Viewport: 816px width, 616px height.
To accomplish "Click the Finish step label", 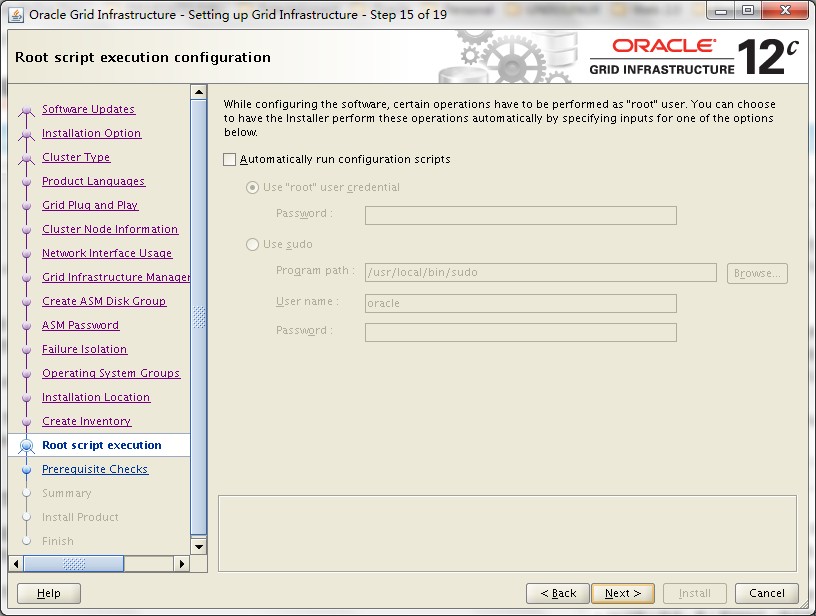I will click(58, 541).
